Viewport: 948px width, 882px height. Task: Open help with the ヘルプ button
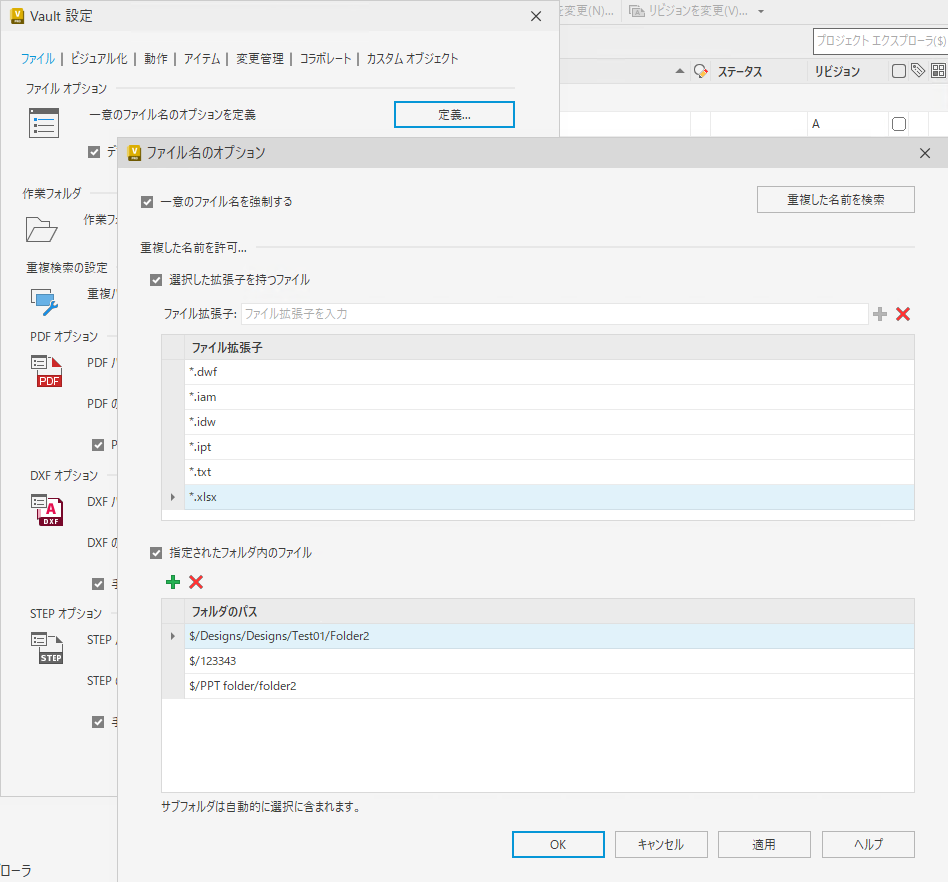[868, 845]
